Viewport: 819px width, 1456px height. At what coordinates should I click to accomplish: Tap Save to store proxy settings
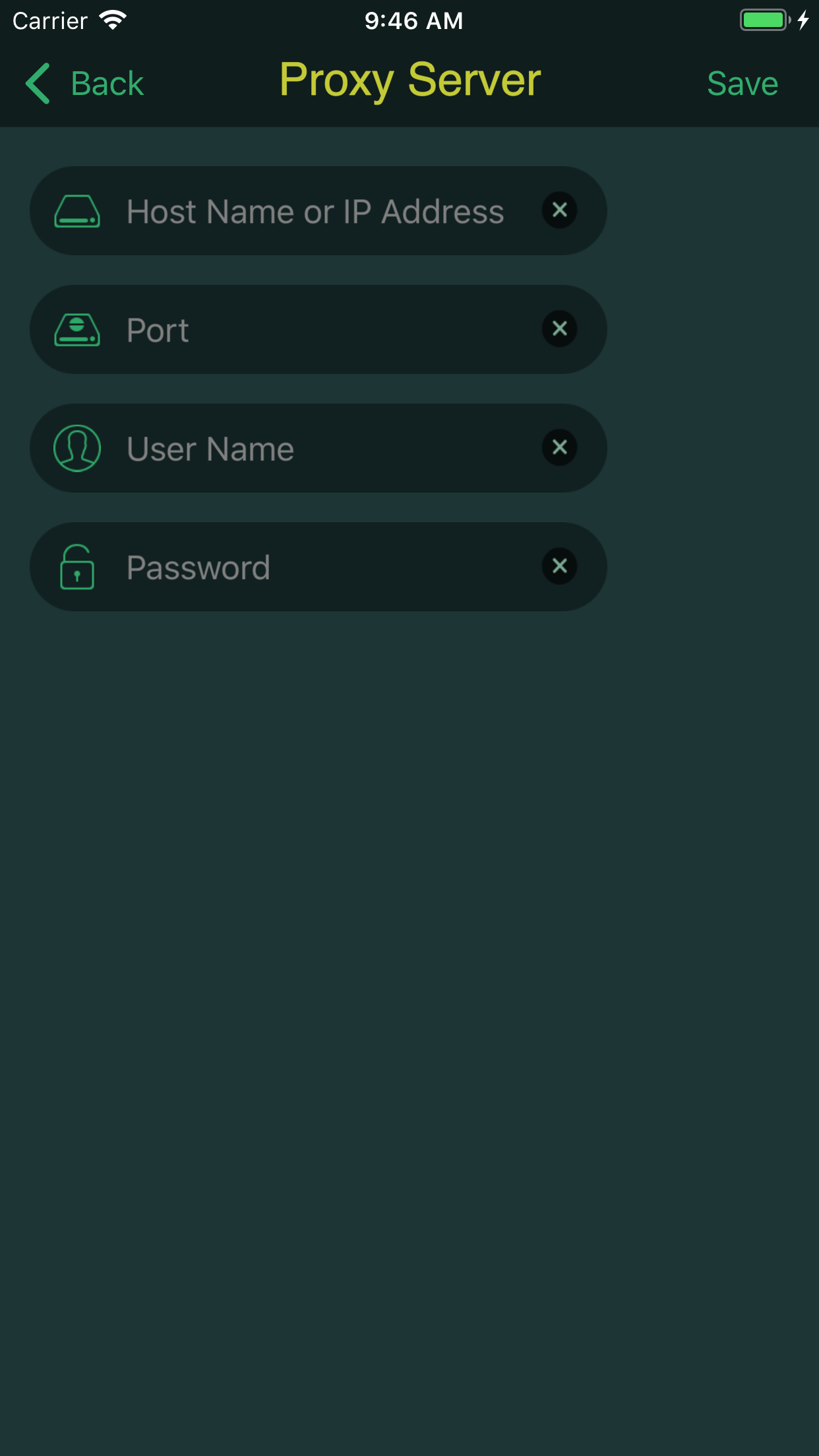click(743, 83)
